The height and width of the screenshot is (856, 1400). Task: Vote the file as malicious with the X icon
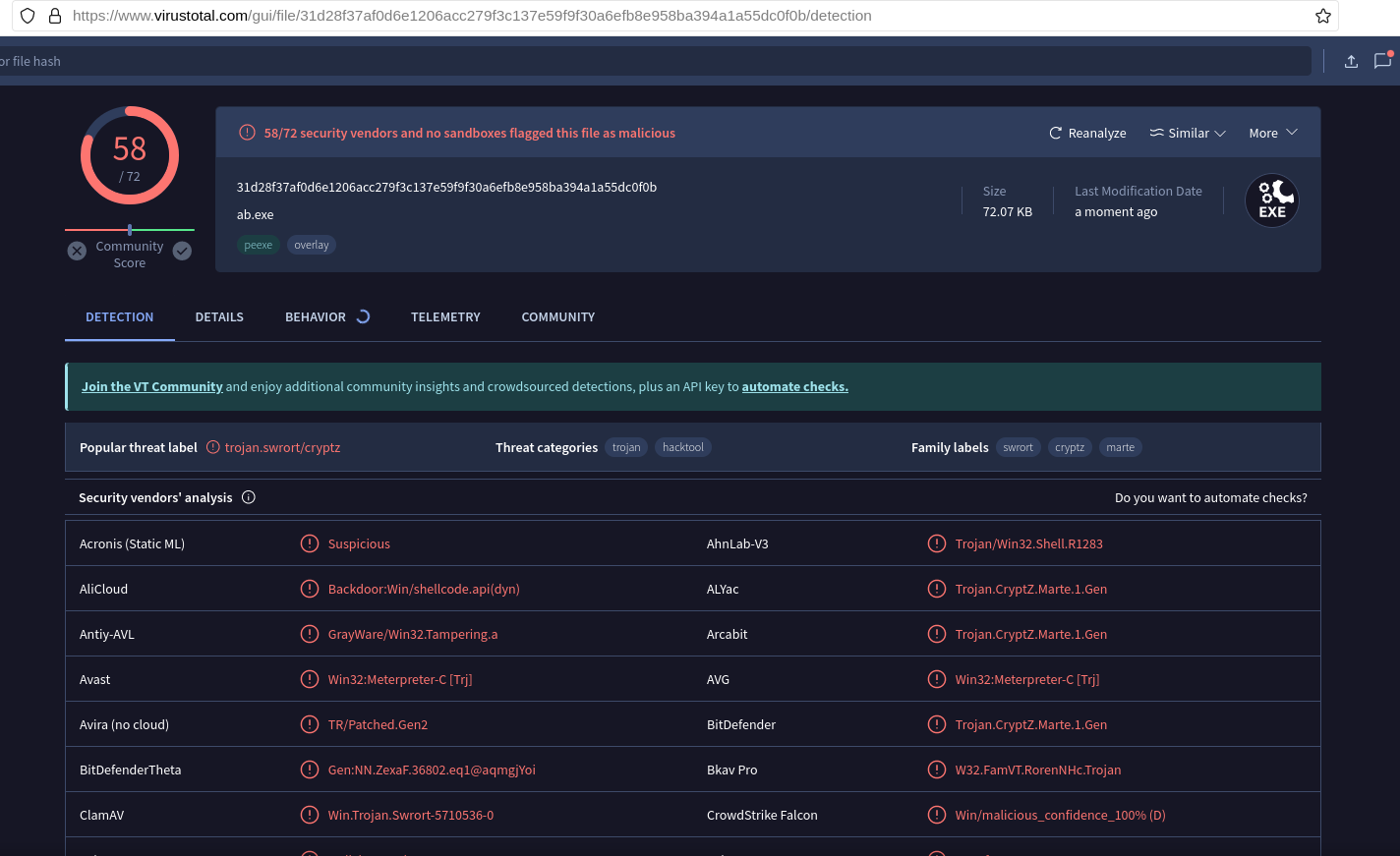[77, 251]
